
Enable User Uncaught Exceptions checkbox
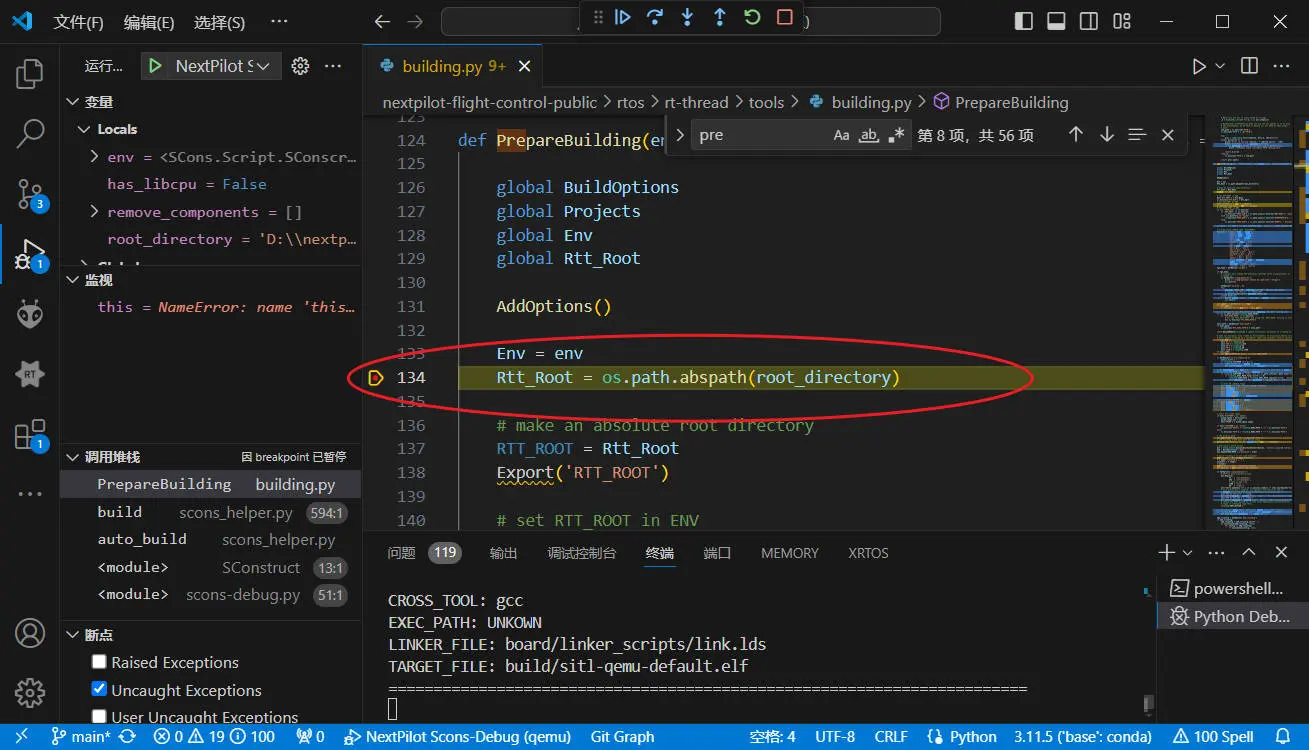pyautogui.click(x=99, y=716)
